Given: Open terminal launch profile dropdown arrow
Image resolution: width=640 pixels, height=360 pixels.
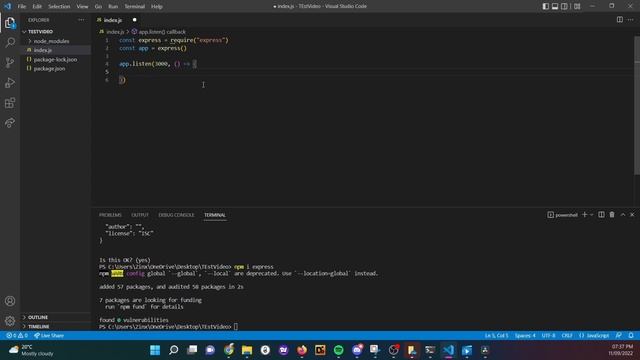Looking at the screenshot, I should click(x=591, y=215).
